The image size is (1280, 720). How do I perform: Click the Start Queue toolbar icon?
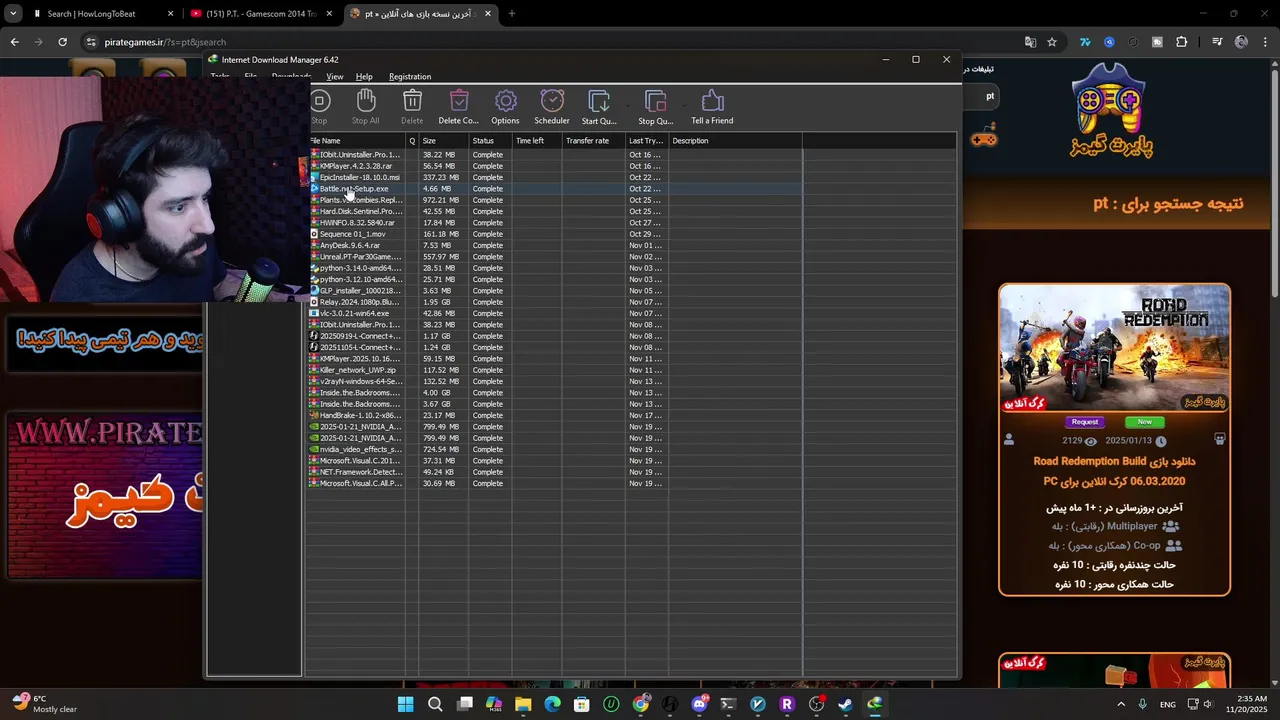point(599,106)
